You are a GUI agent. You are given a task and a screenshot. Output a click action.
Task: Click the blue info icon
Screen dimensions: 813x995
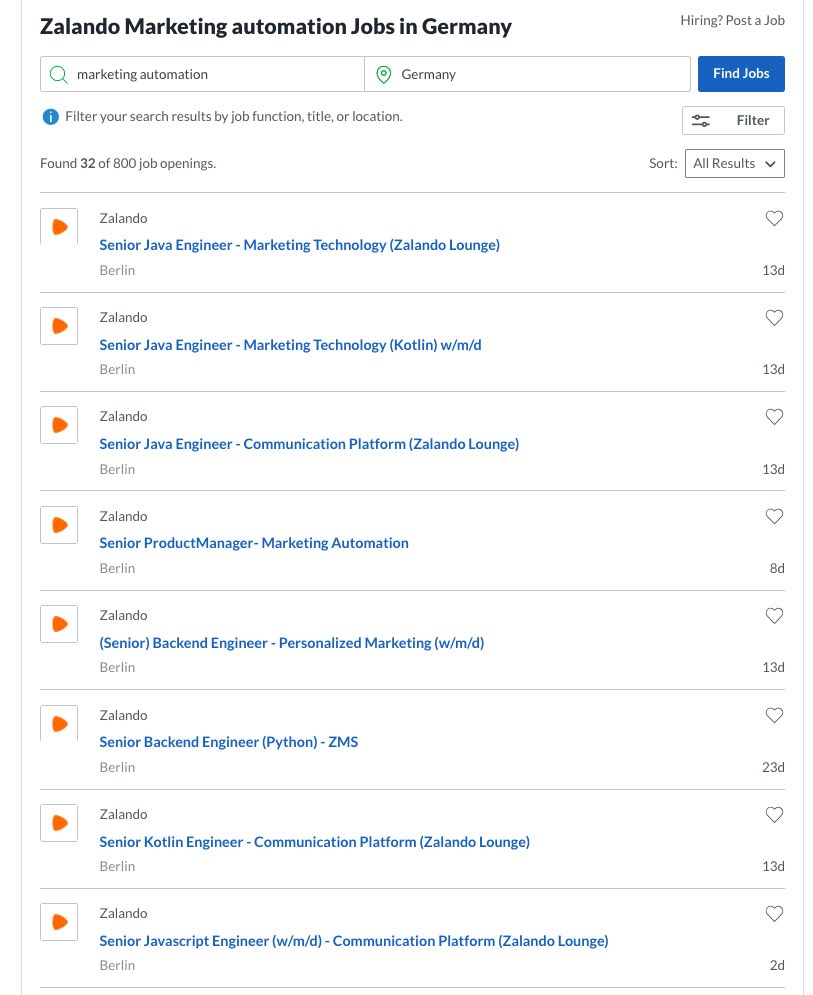click(50, 117)
